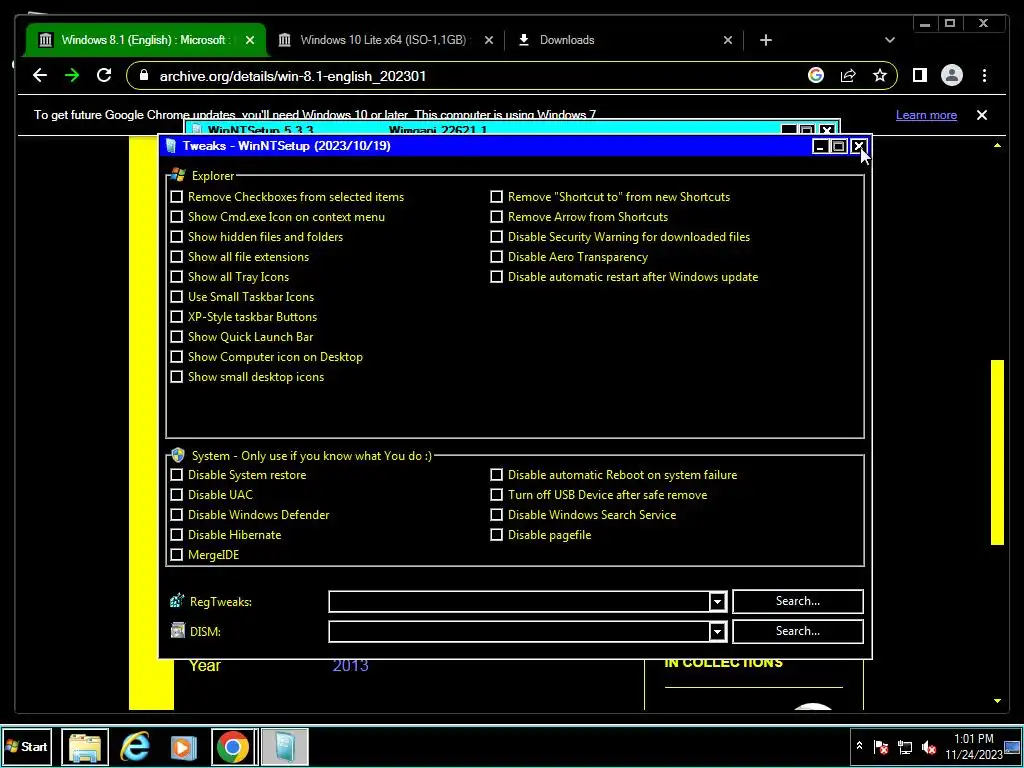Launch Internet Explorer from taskbar
1024x768 pixels.
point(135,747)
